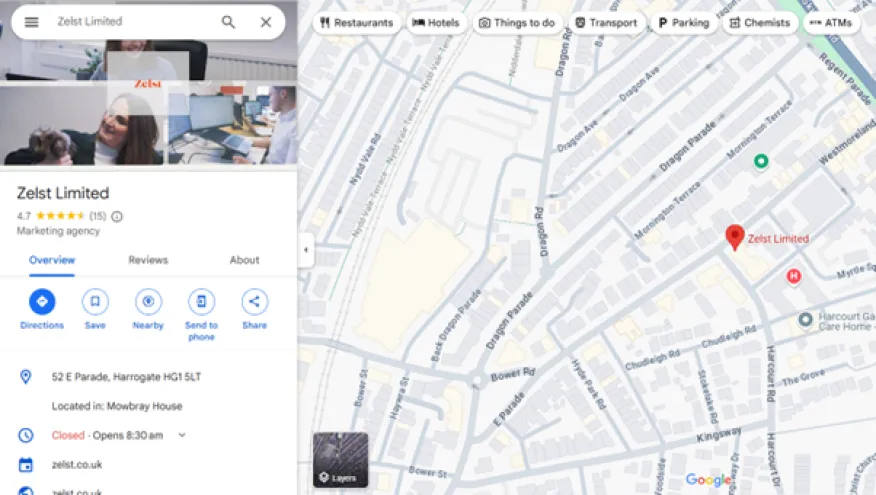Click the address location pin icon
The image size is (876, 495).
pos(26,377)
